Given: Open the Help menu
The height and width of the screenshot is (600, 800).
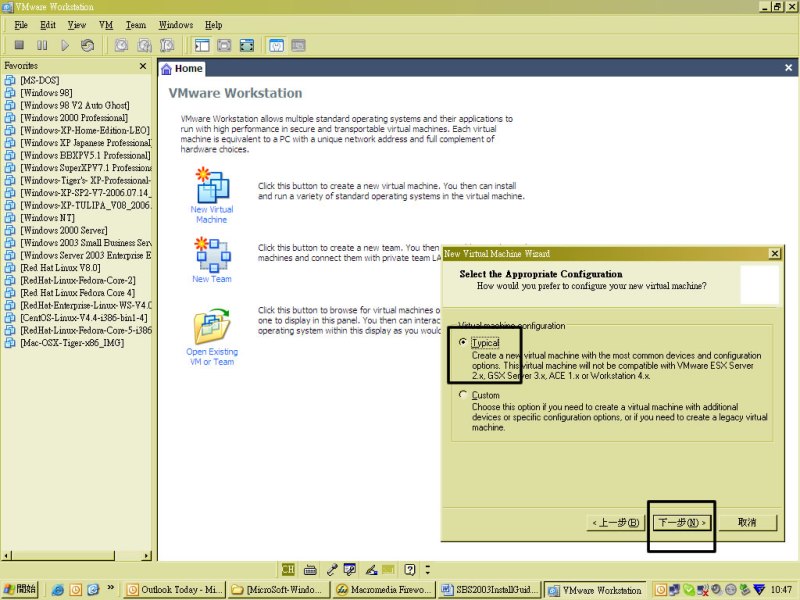Looking at the screenshot, I should tap(214, 25).
